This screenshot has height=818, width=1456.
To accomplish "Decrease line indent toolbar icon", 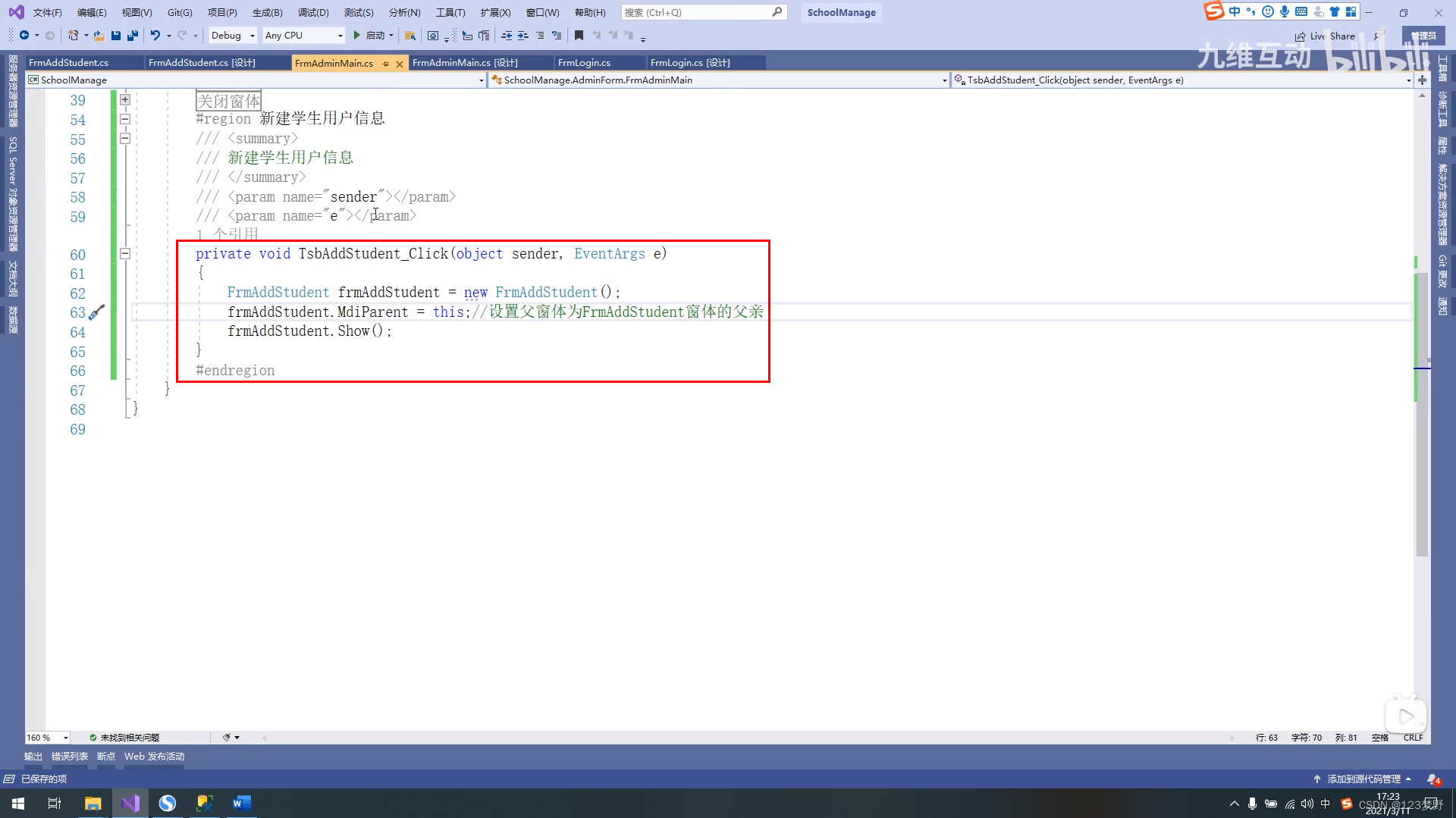I will click(x=507, y=35).
